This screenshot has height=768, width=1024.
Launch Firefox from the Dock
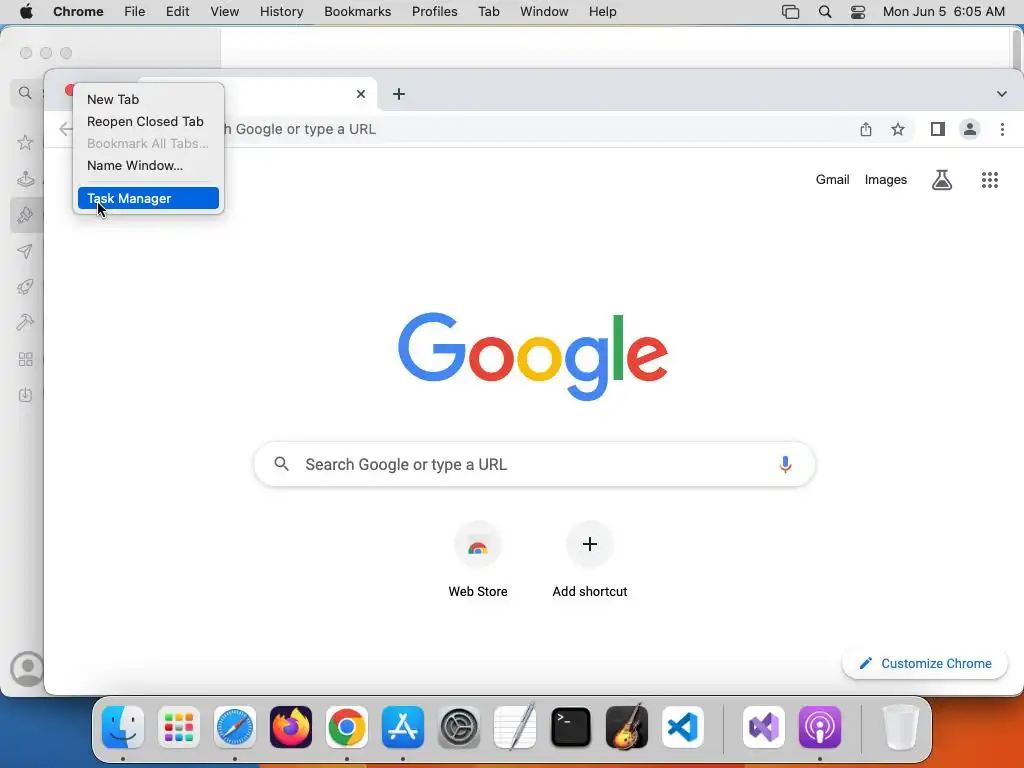click(x=291, y=727)
